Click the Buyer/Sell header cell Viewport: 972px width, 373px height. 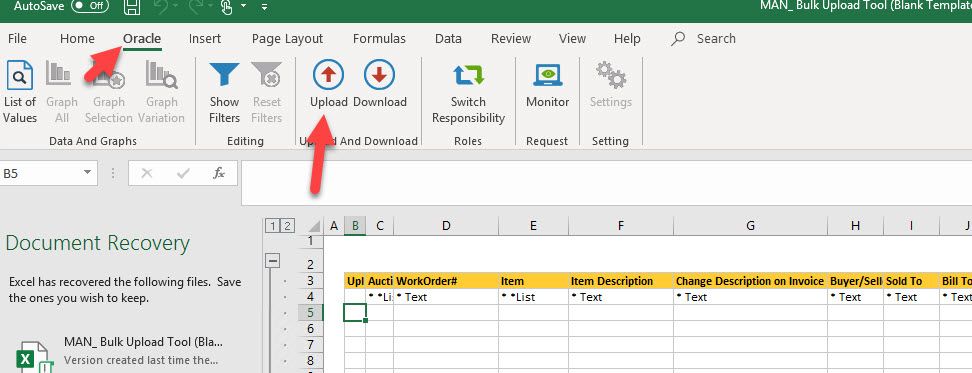coord(855,281)
